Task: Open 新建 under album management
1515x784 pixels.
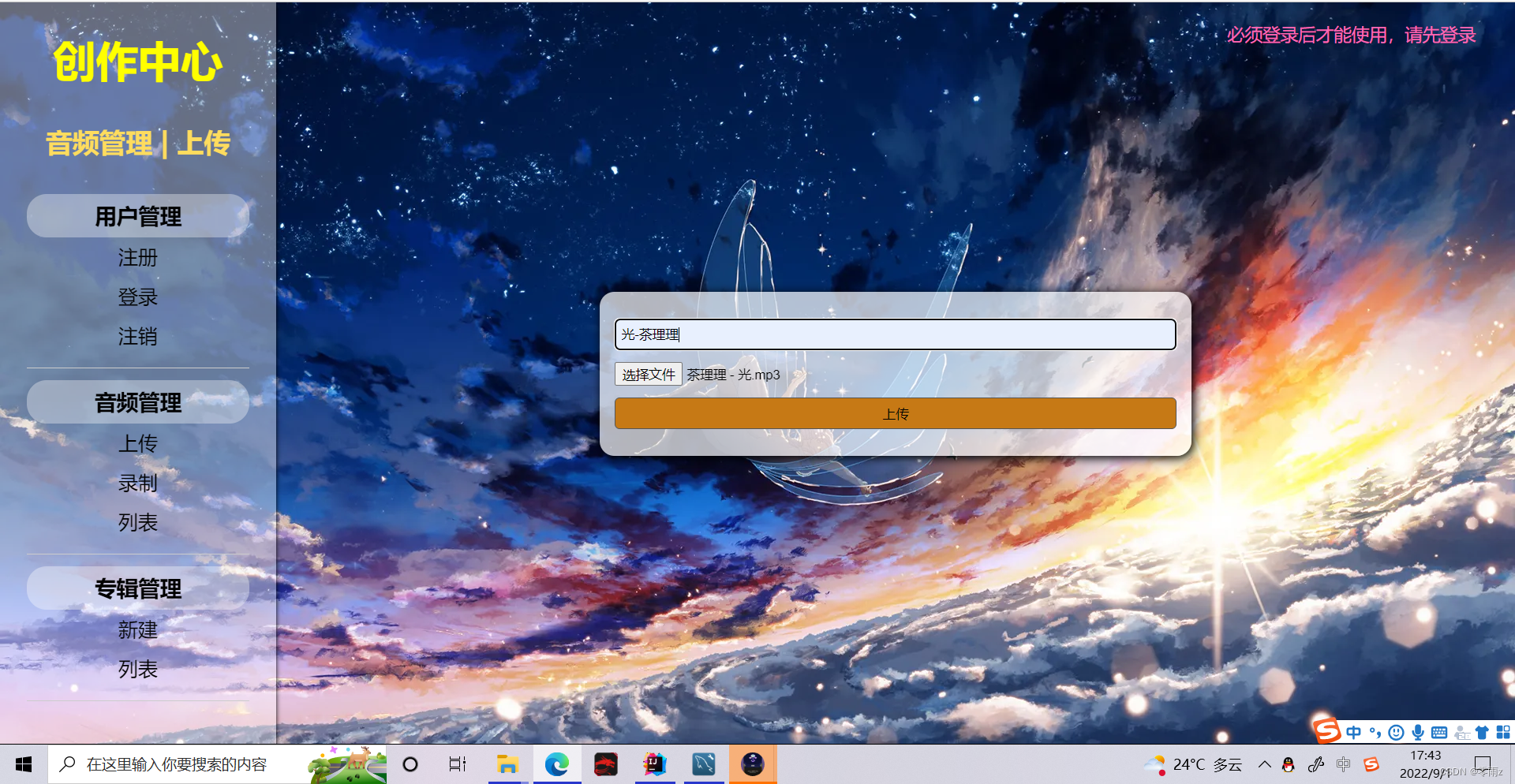Action: 138,630
